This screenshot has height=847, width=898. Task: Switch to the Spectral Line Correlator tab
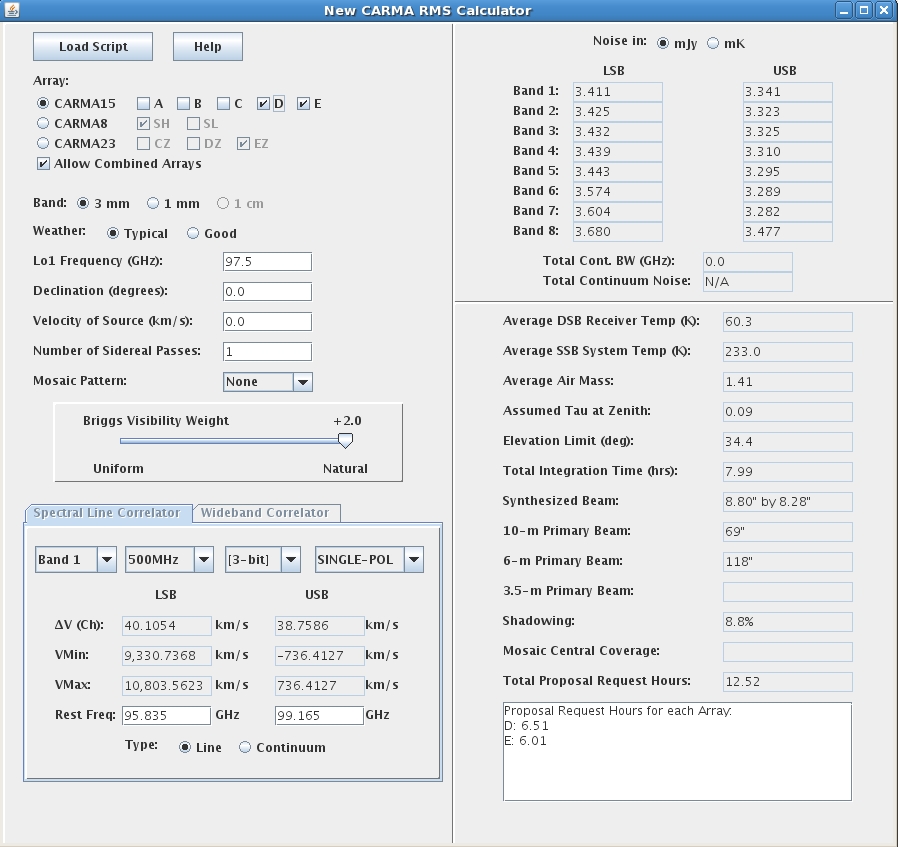pos(107,513)
